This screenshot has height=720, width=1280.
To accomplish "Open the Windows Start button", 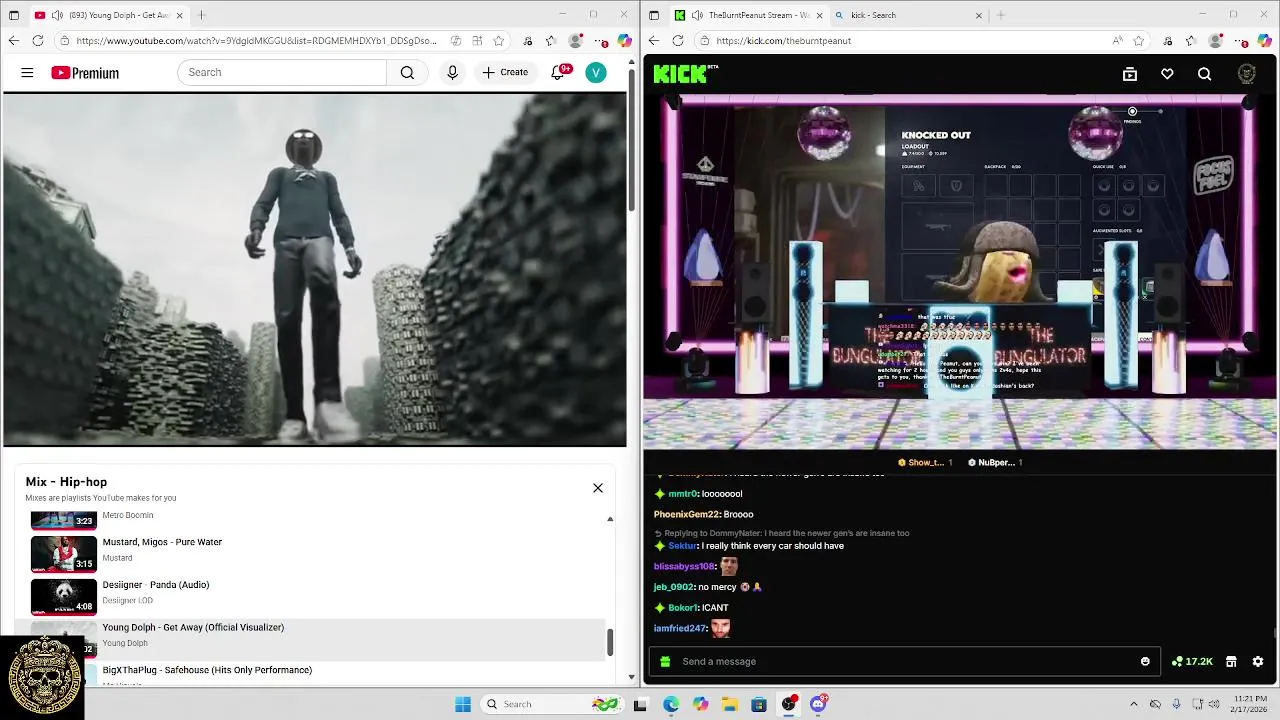I will point(463,704).
